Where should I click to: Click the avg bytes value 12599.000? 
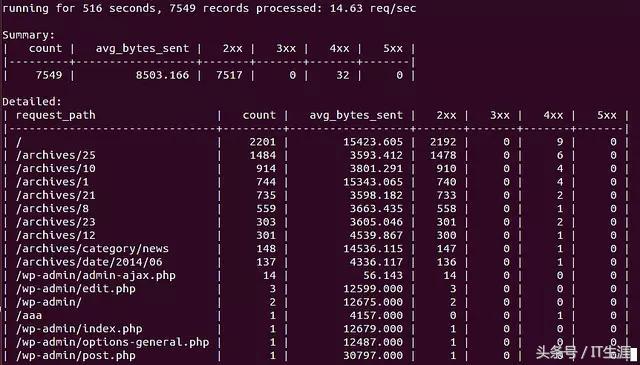click(x=373, y=289)
